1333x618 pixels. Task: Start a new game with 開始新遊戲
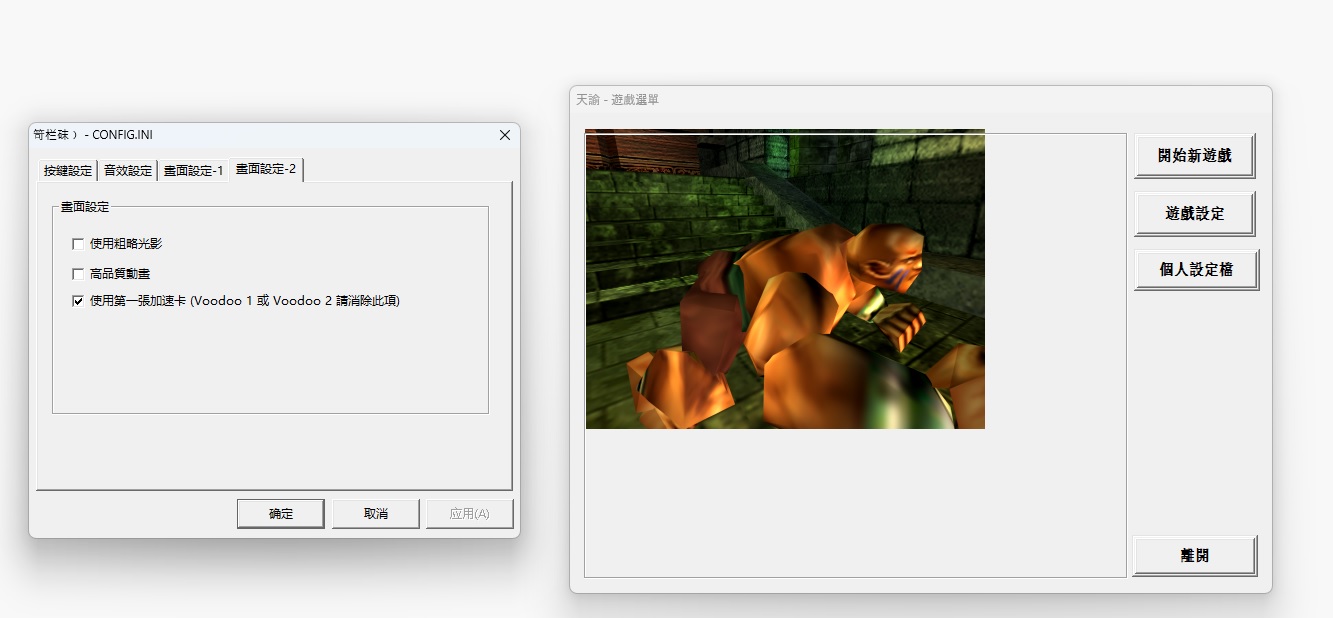click(x=1195, y=156)
